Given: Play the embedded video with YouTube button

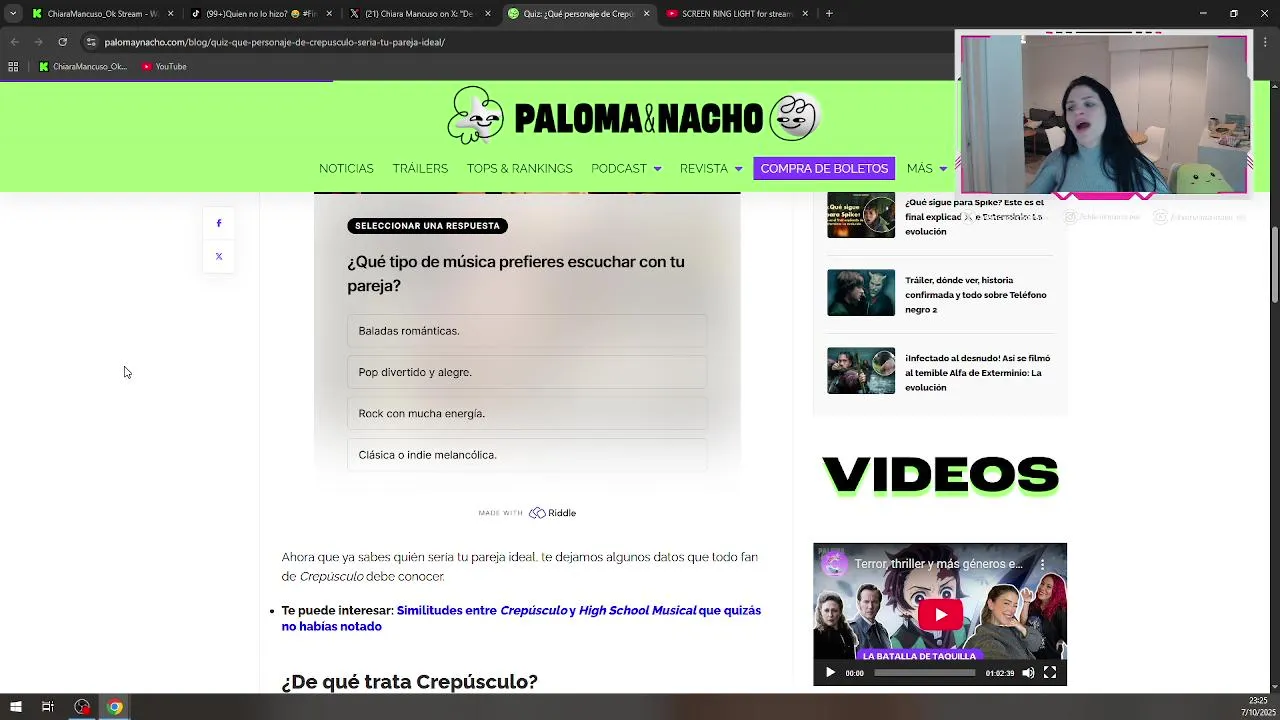Looking at the screenshot, I should pyautogui.click(x=940, y=614).
